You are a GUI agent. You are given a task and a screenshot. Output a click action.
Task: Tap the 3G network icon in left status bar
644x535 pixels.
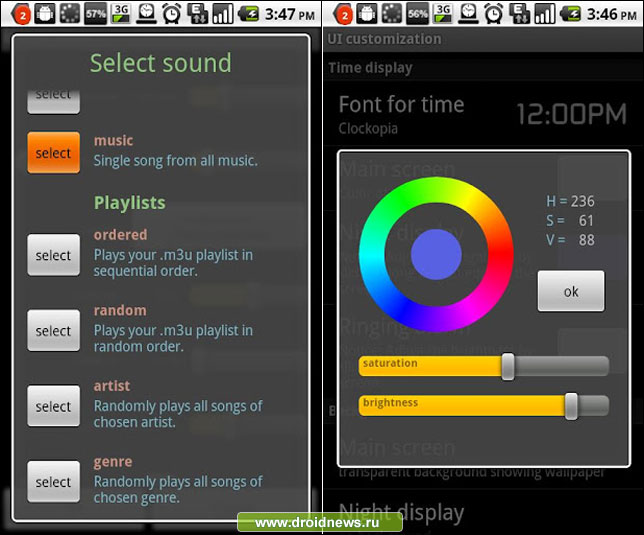point(121,14)
